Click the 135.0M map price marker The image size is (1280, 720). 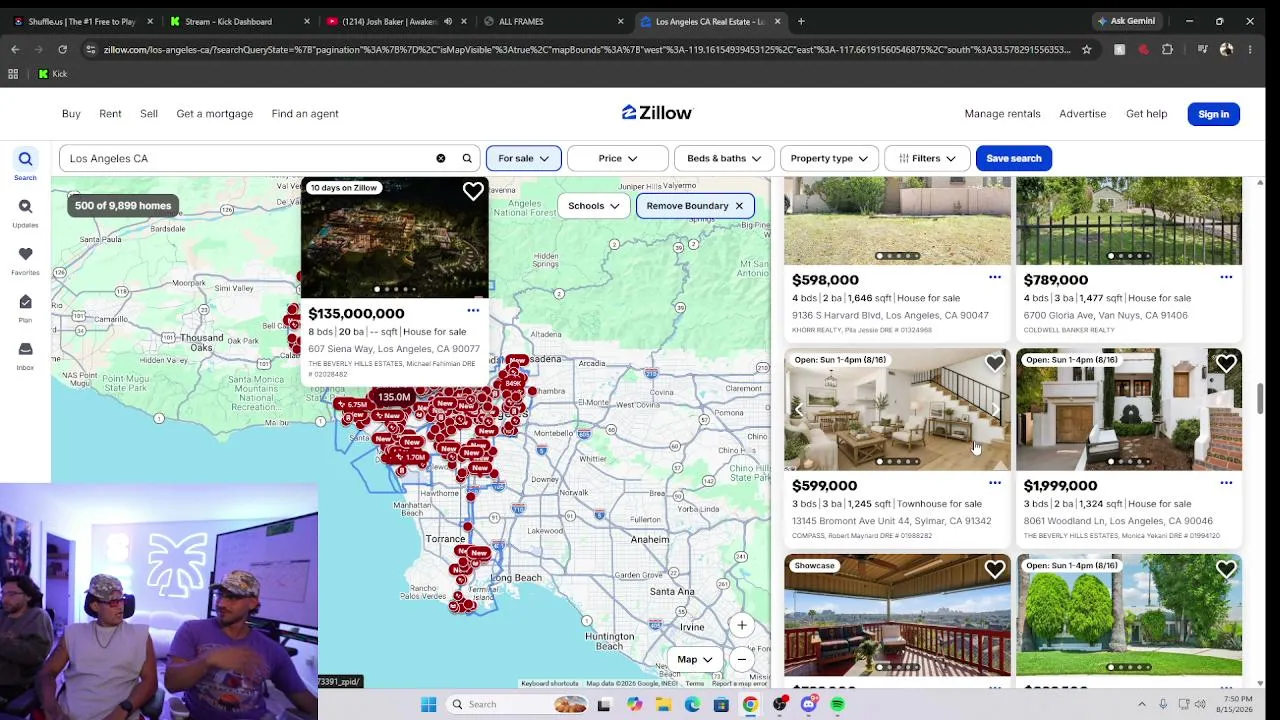click(x=394, y=397)
